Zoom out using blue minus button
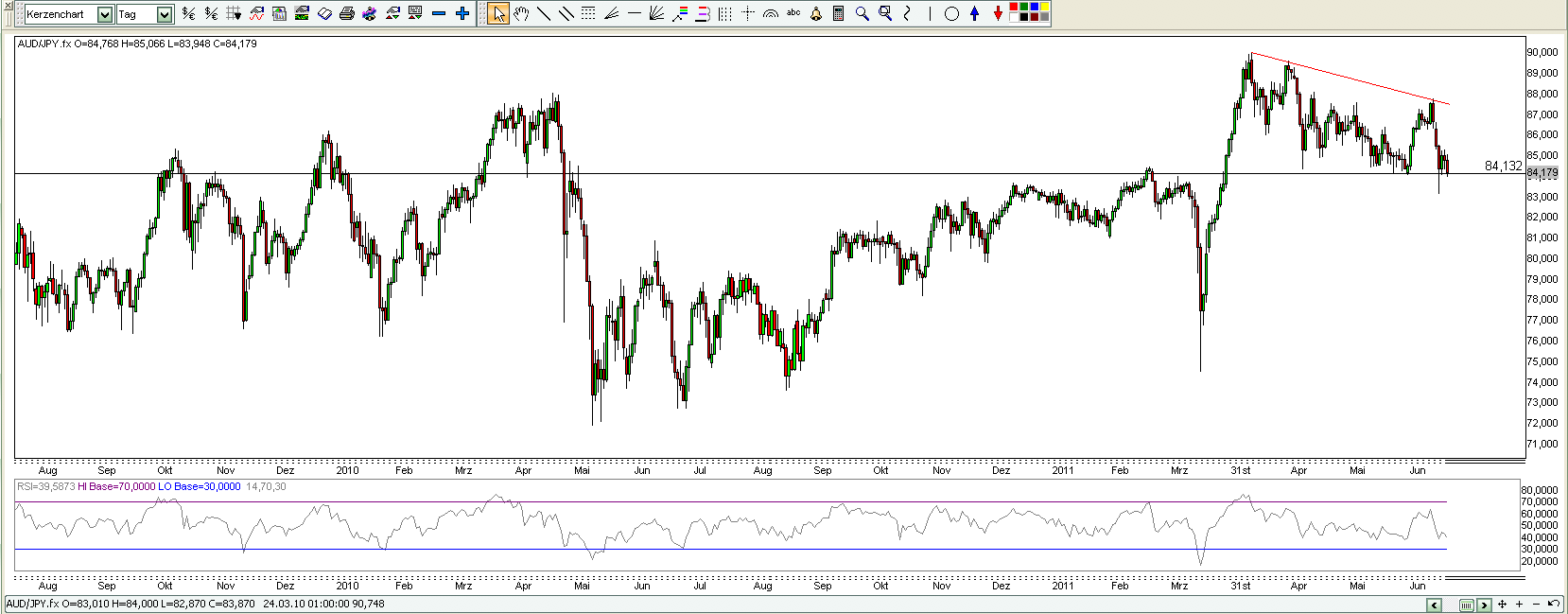Viewport: 1568px width, 614px height. pos(439,13)
